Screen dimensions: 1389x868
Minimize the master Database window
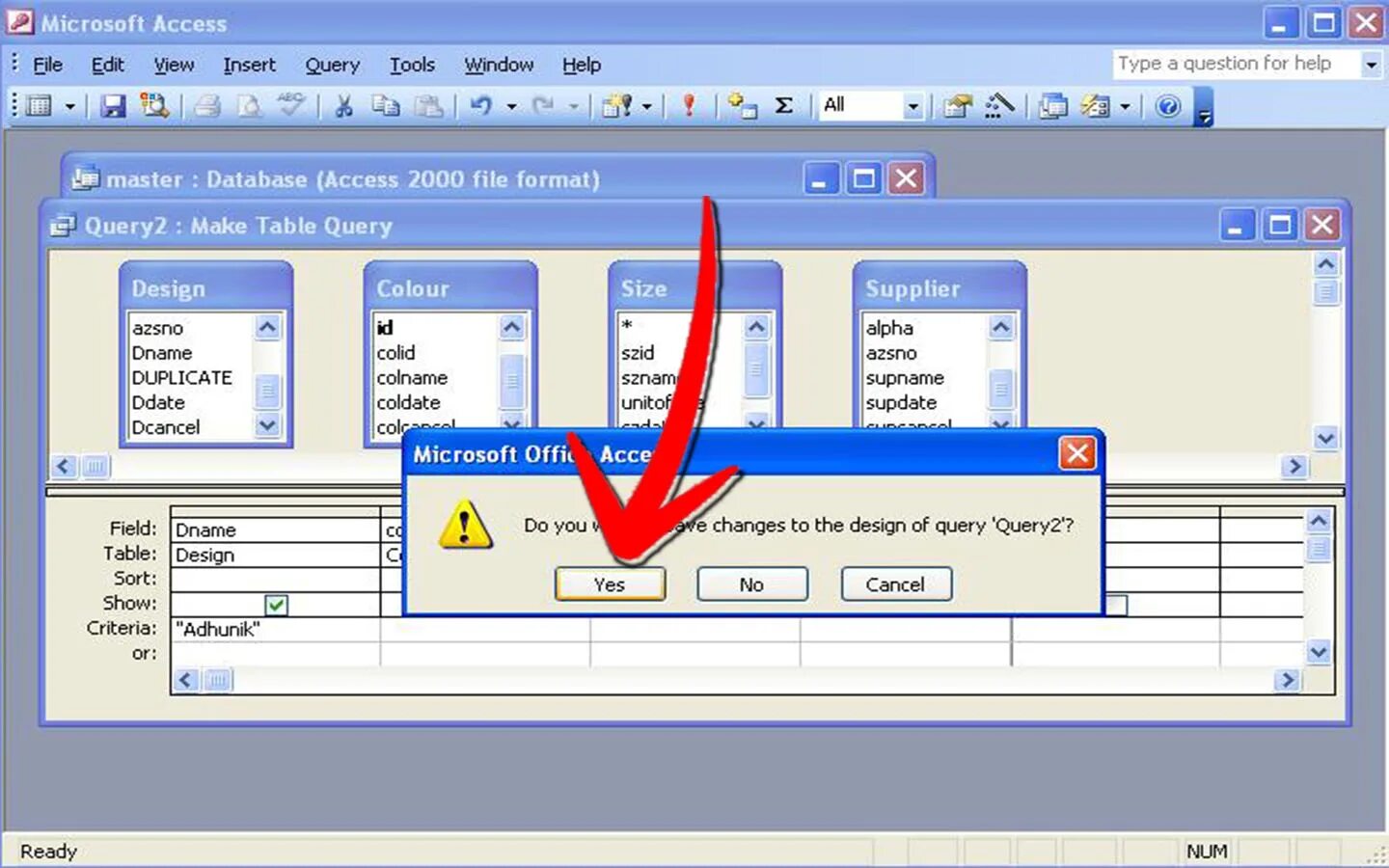[x=820, y=178]
